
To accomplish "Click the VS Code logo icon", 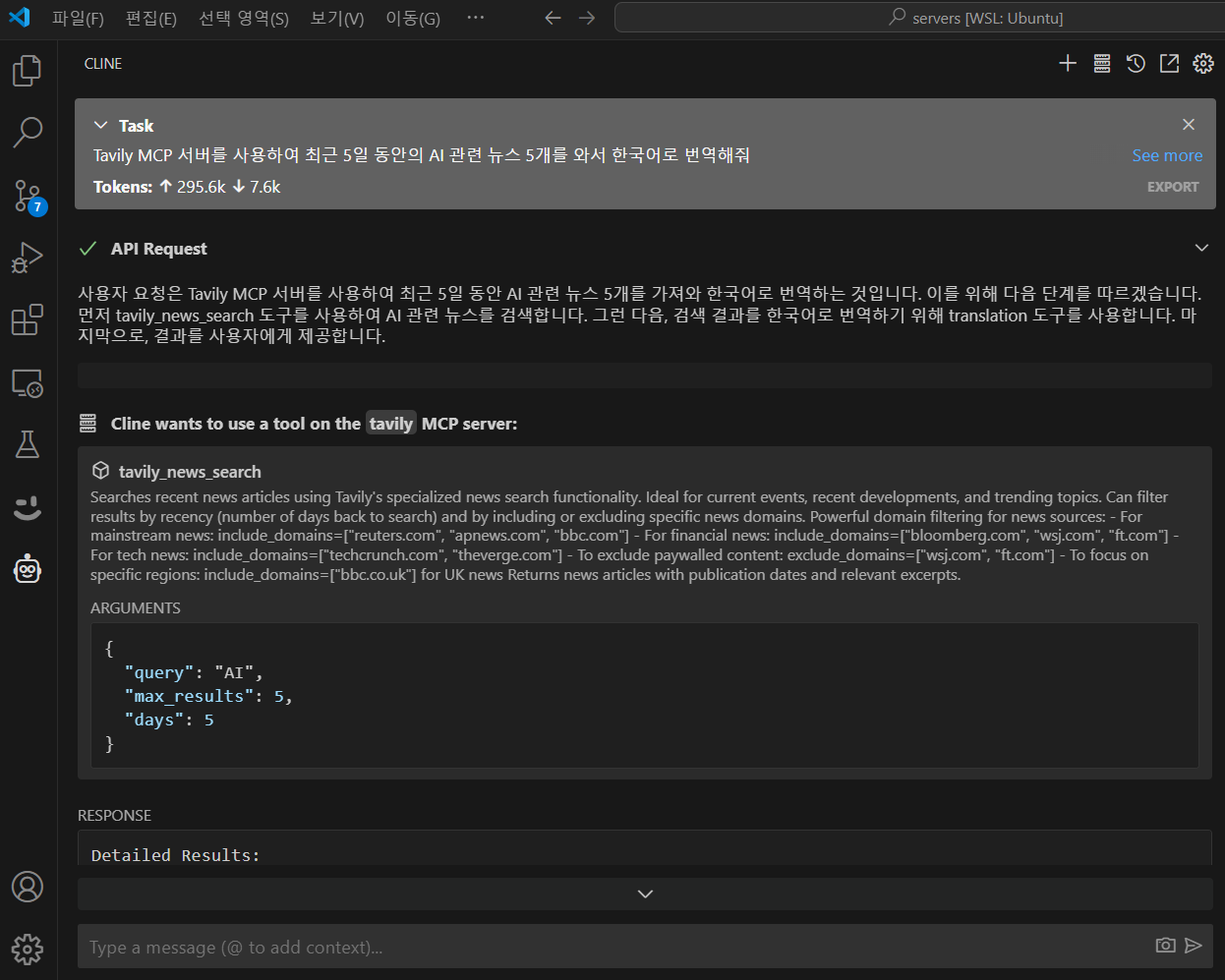I will click(20, 18).
